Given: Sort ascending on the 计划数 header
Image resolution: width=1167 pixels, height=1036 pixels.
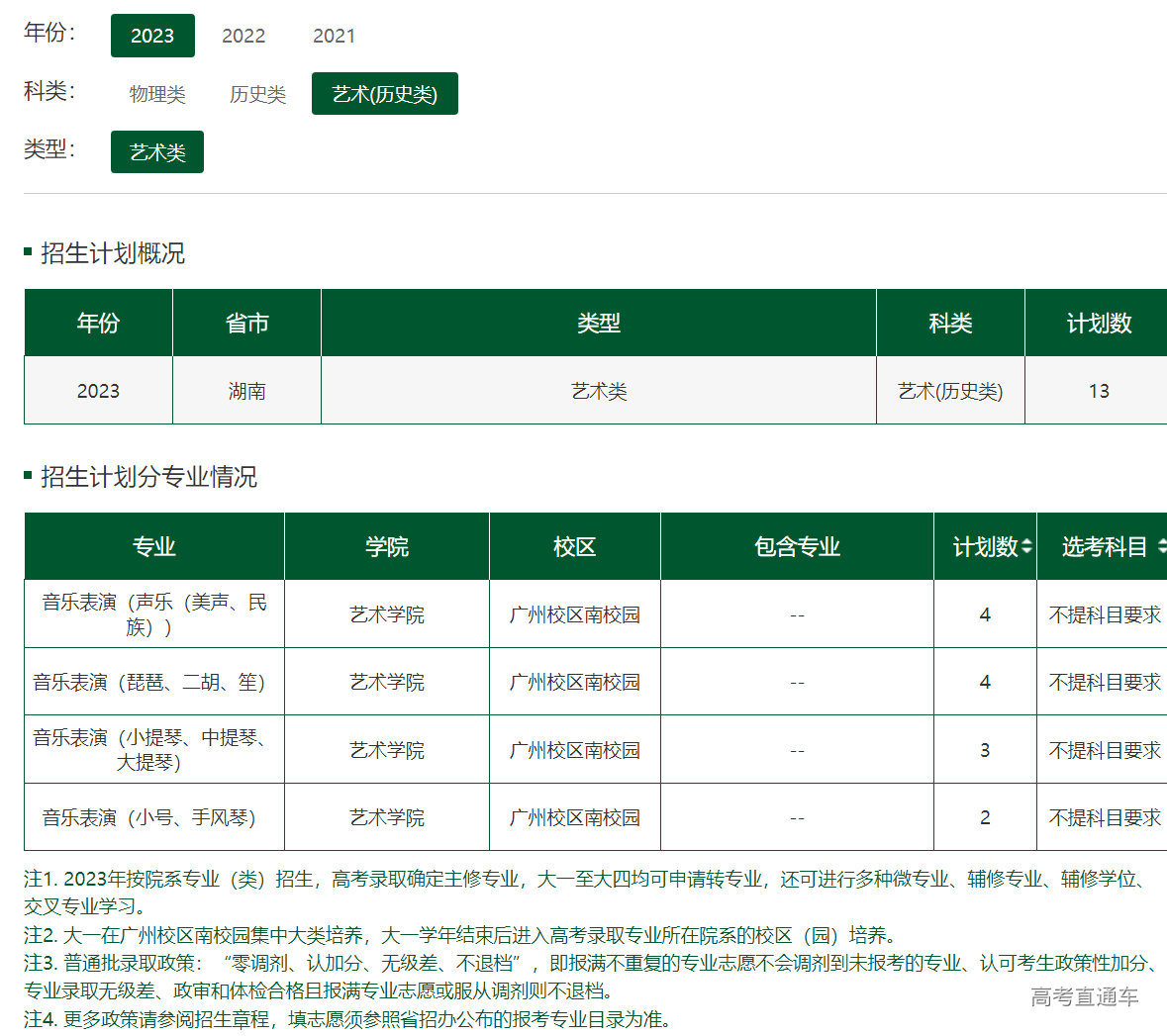Looking at the screenshot, I should [1025, 540].
